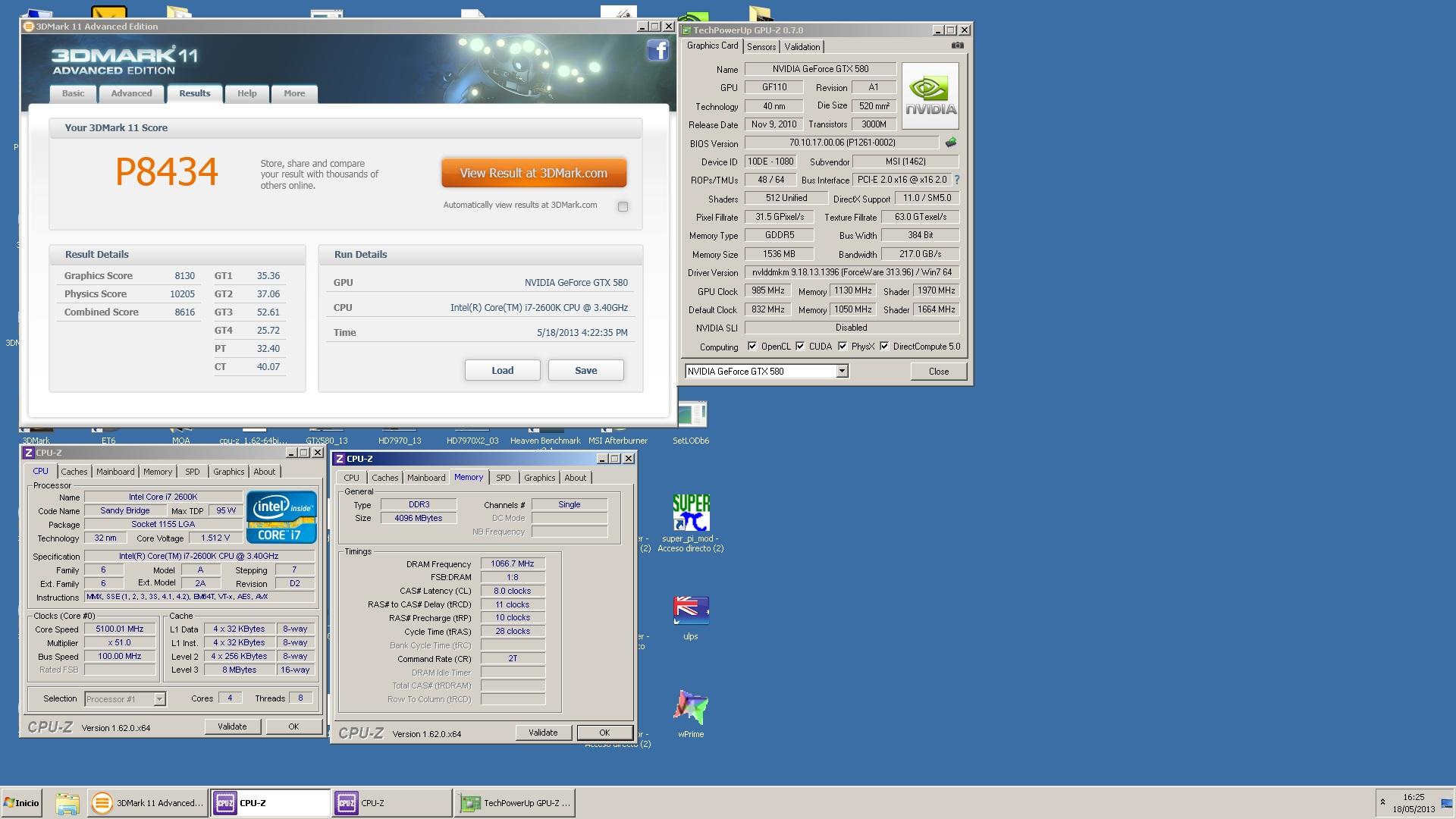Open the file explorer taskbar icon

click(67, 803)
